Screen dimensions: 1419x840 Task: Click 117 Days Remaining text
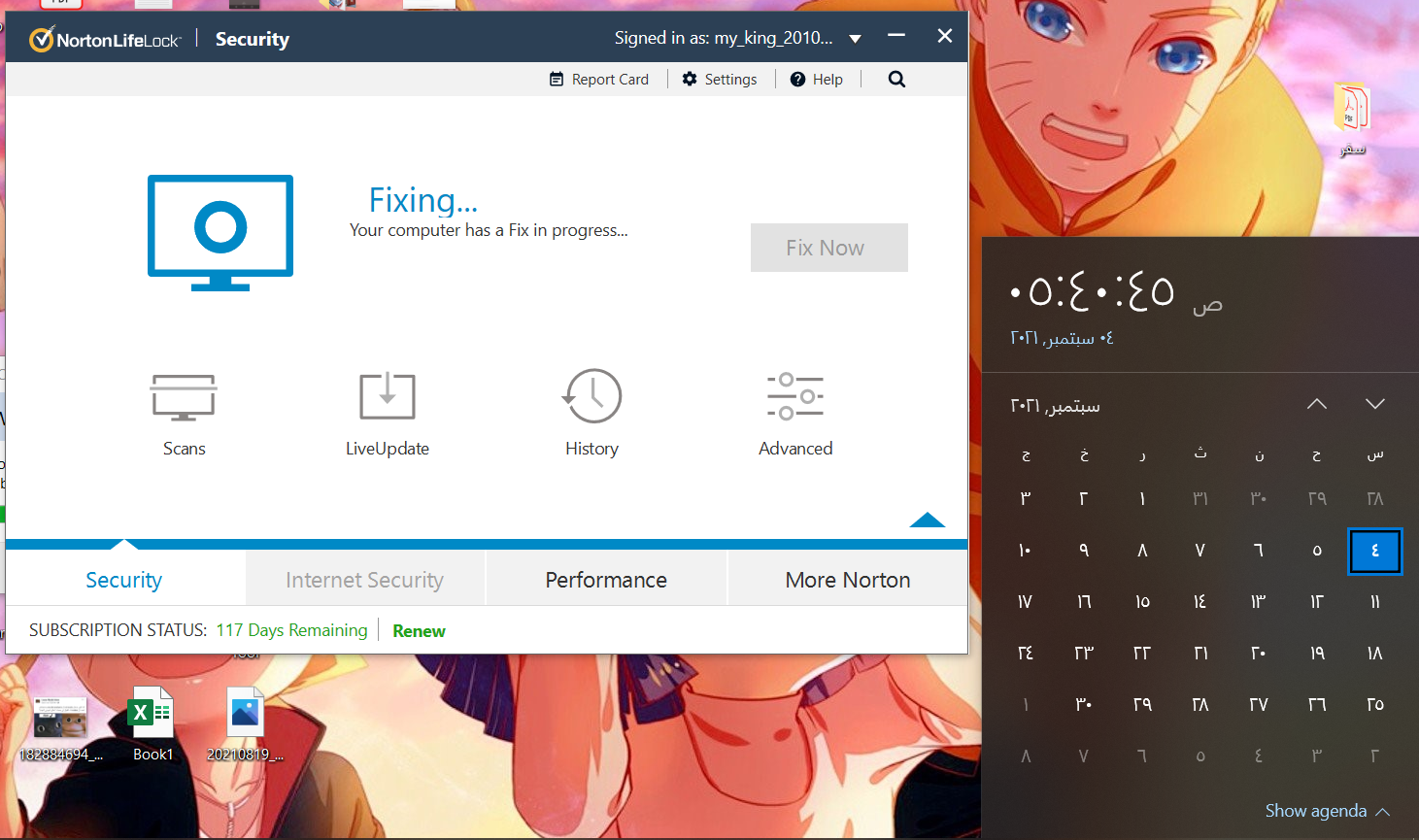click(292, 630)
